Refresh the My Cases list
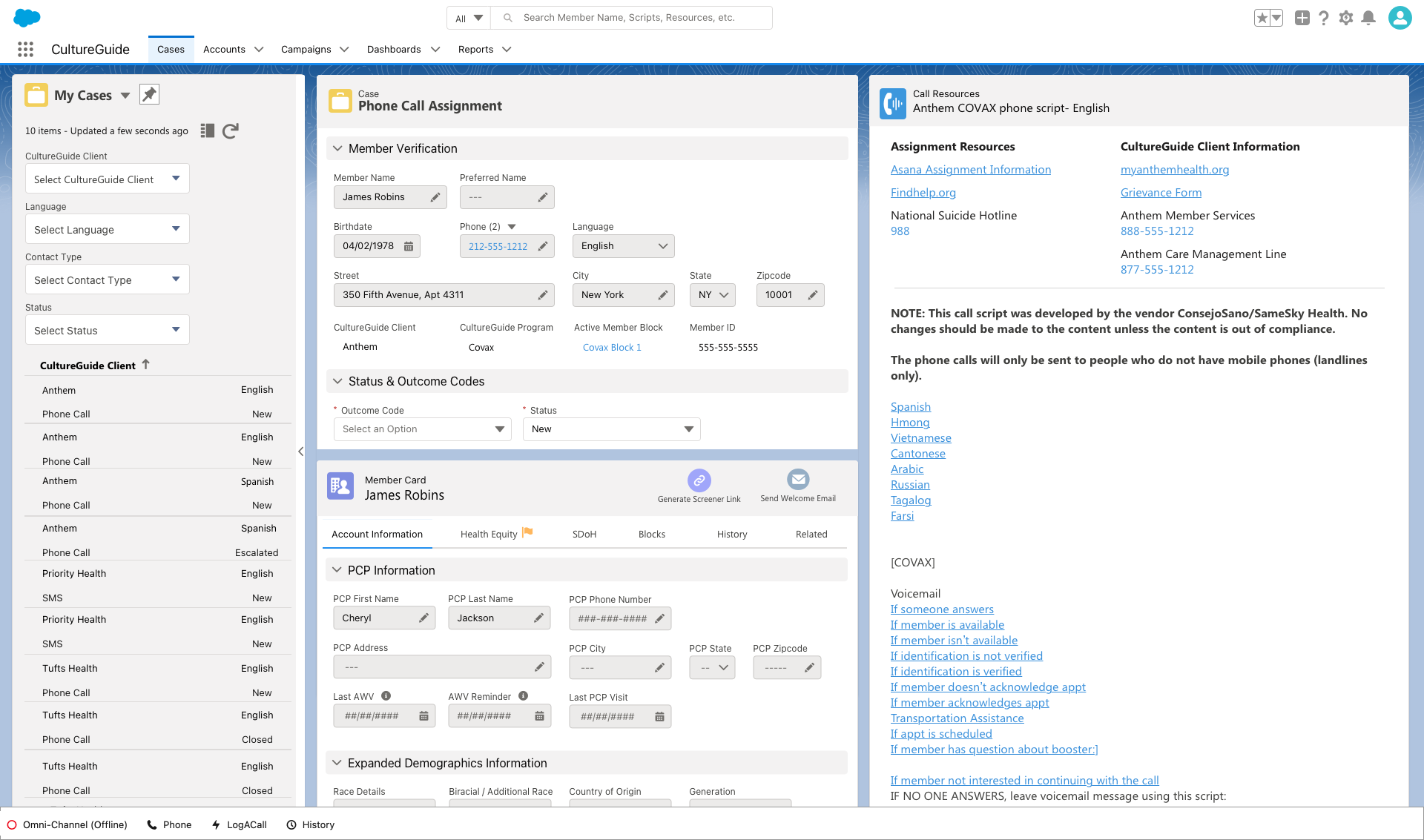 click(x=231, y=131)
